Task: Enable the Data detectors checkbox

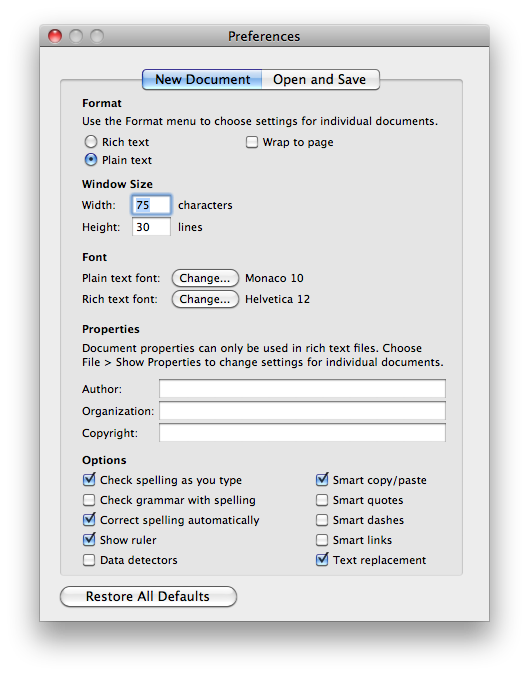Action: point(89,560)
